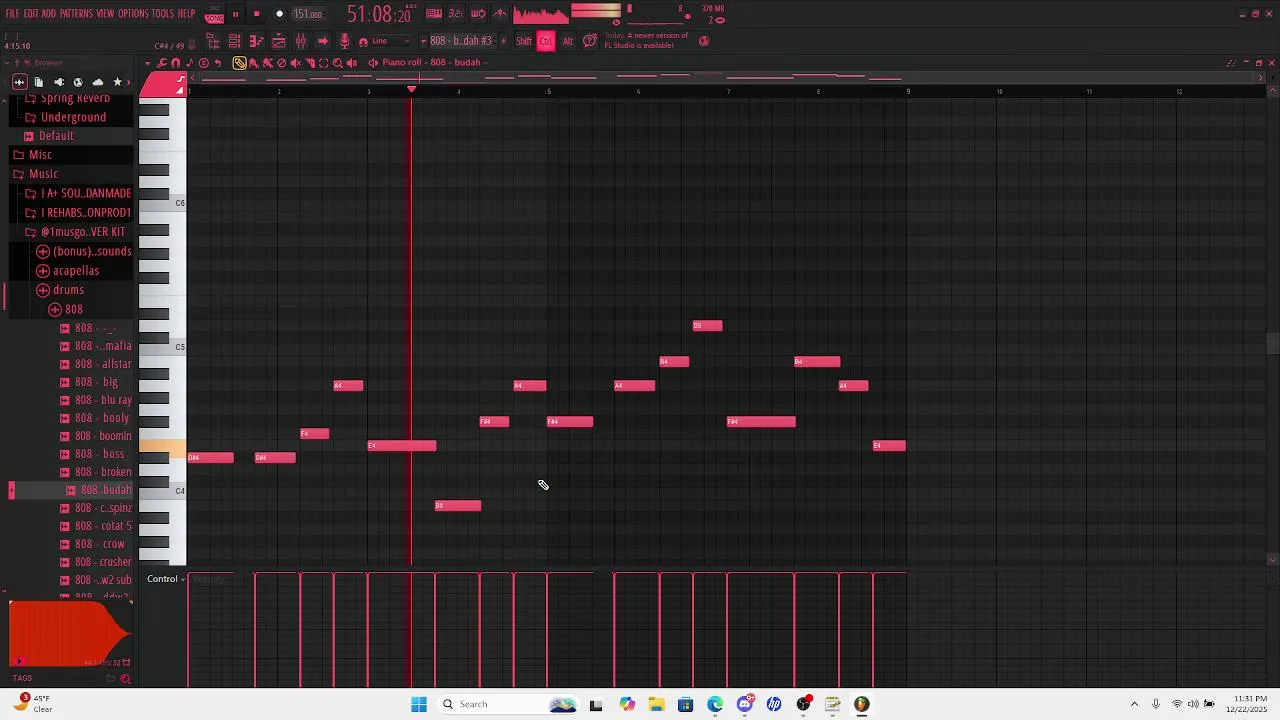Click the search magnifier beside TAGS
Screen dimensions: 1280x720
(x=125, y=679)
